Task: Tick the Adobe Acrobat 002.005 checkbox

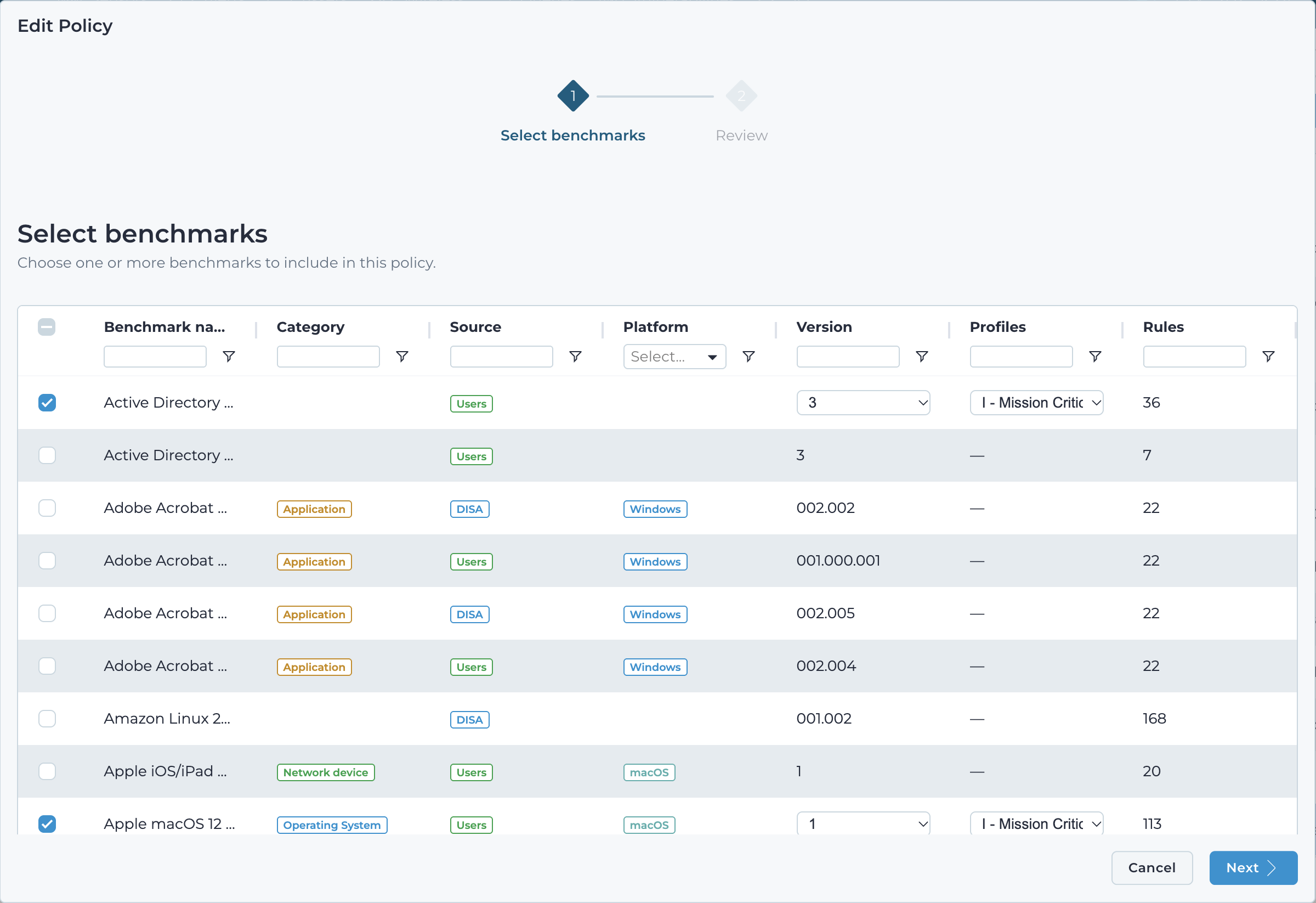Action: point(47,613)
